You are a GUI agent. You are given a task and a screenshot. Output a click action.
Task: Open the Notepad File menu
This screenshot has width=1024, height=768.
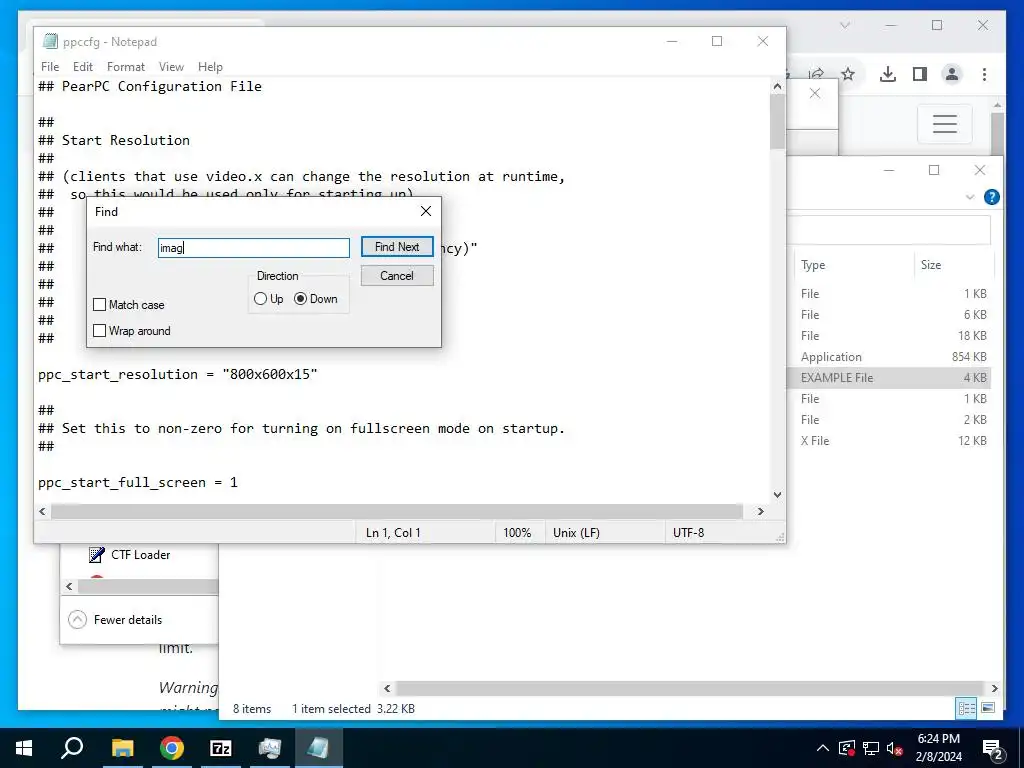[50, 67]
